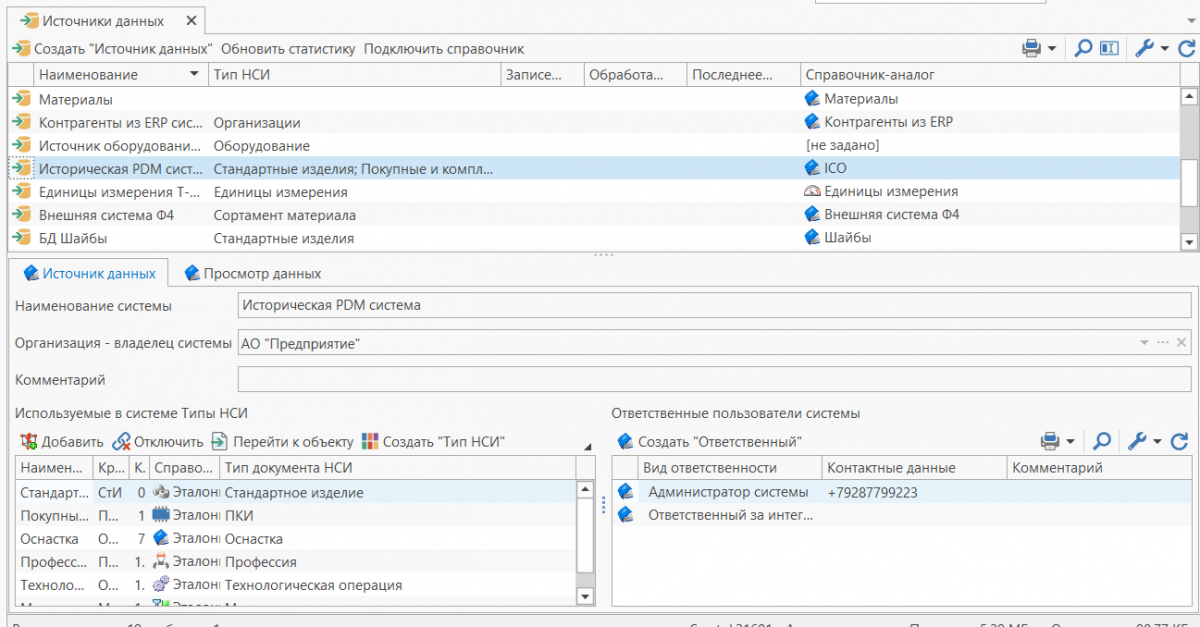Screen dimensions: 1200x627
Task: Click Подключить справочник
Action: tap(444, 49)
